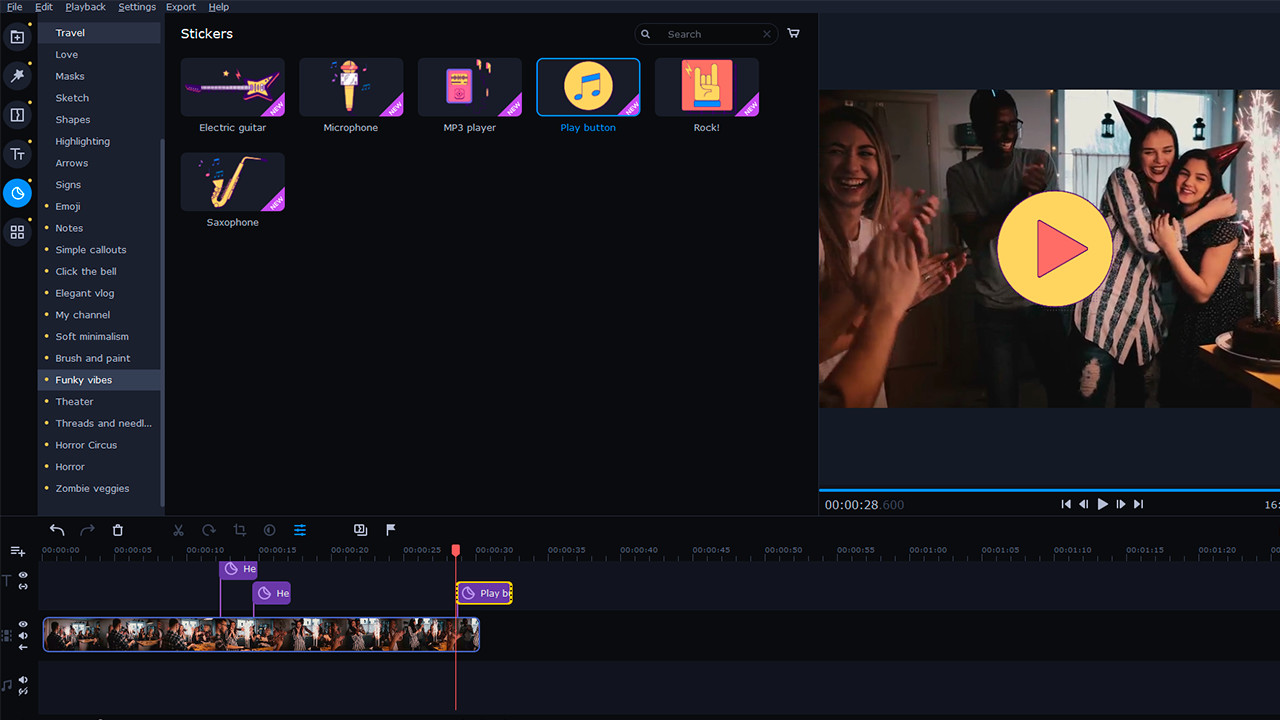Delete the selected clip with the trash icon
The image size is (1280, 720).
click(x=117, y=530)
